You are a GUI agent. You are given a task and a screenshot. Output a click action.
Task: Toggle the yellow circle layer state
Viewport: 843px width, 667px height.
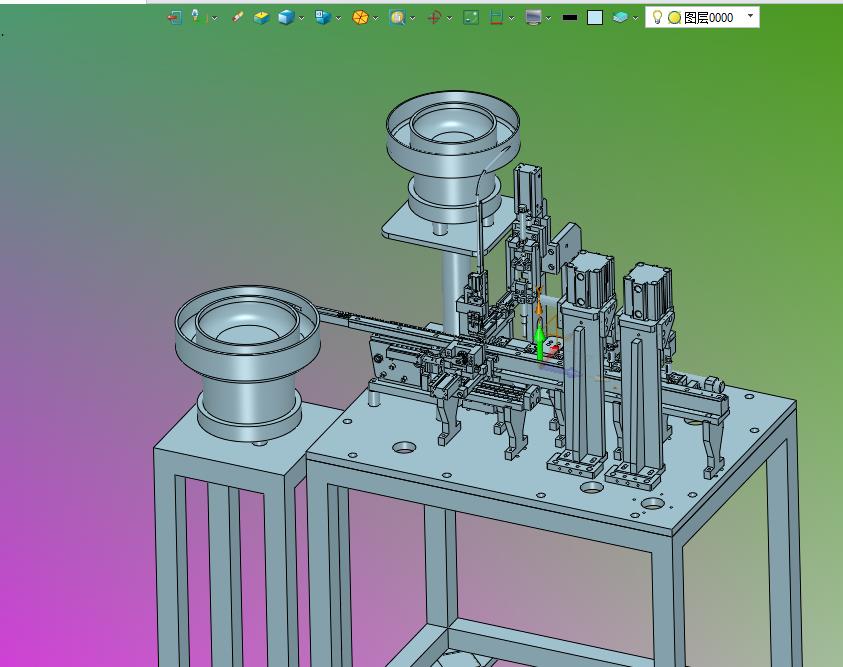point(674,17)
